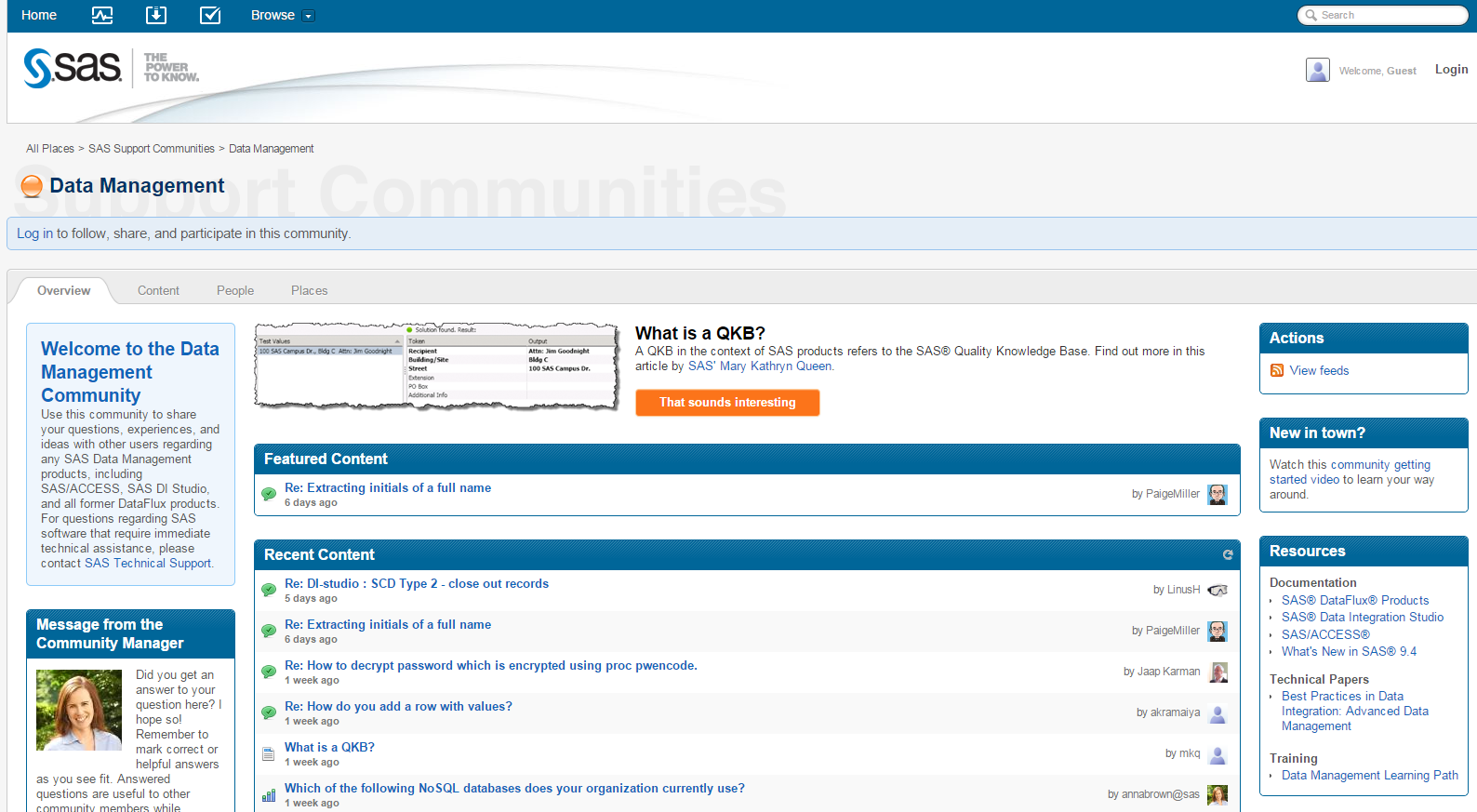The image size is (1477, 812).
Task: Open the Data Management Learning Path link
Action: (x=1369, y=775)
